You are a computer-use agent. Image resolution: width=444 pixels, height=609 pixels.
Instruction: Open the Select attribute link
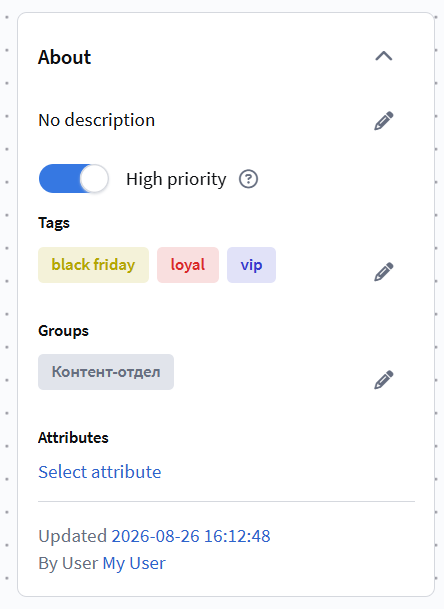pos(99,472)
